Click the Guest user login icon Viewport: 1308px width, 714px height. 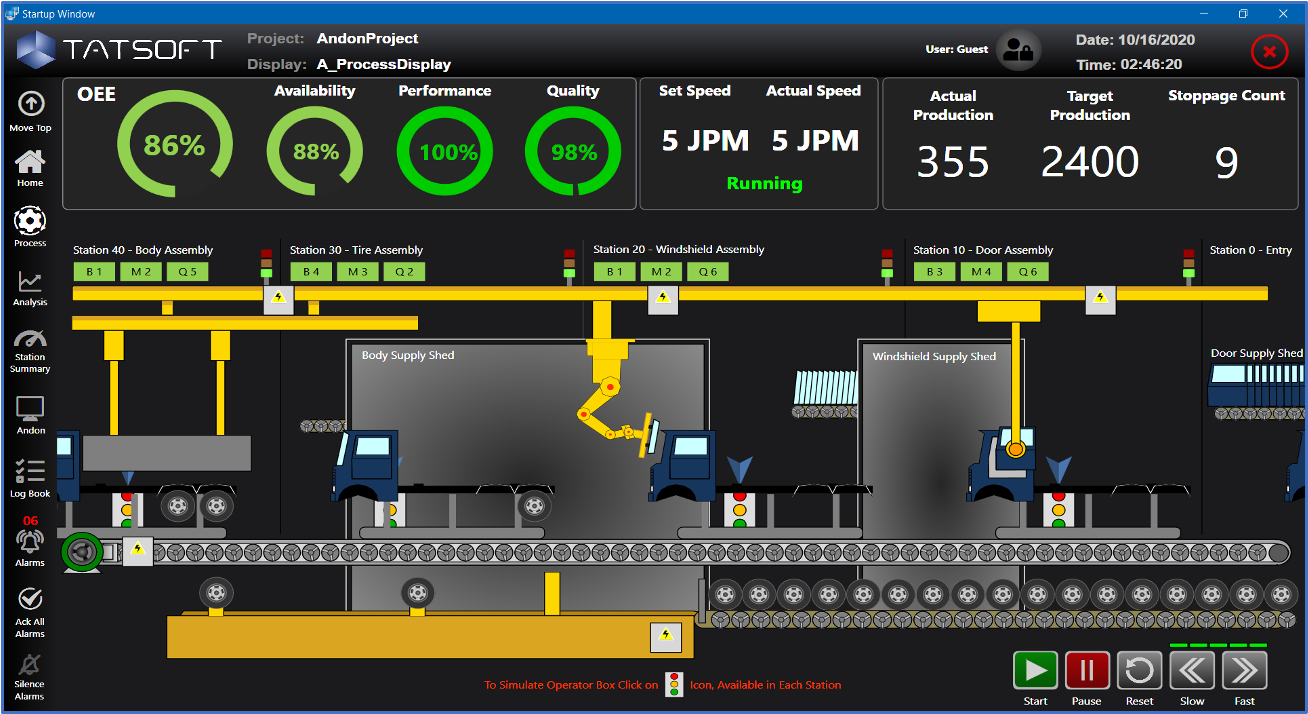1018,49
